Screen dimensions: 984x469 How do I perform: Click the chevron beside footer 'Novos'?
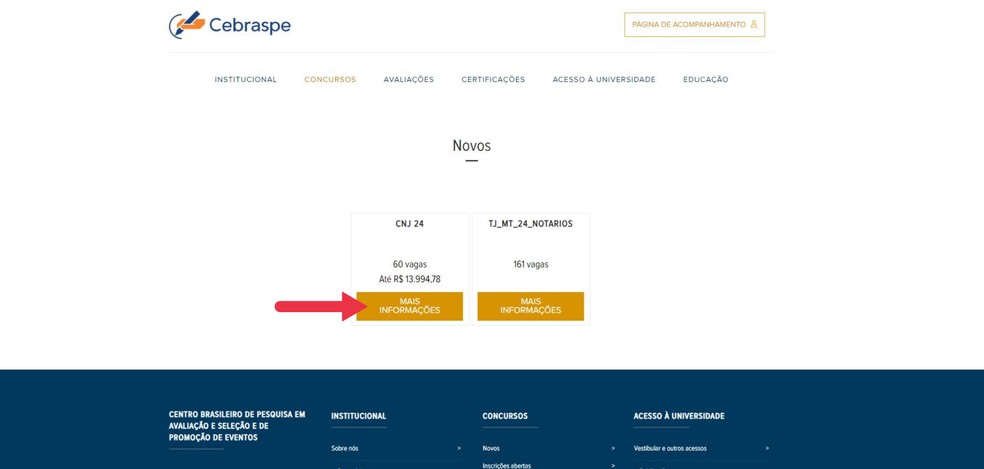(x=613, y=448)
